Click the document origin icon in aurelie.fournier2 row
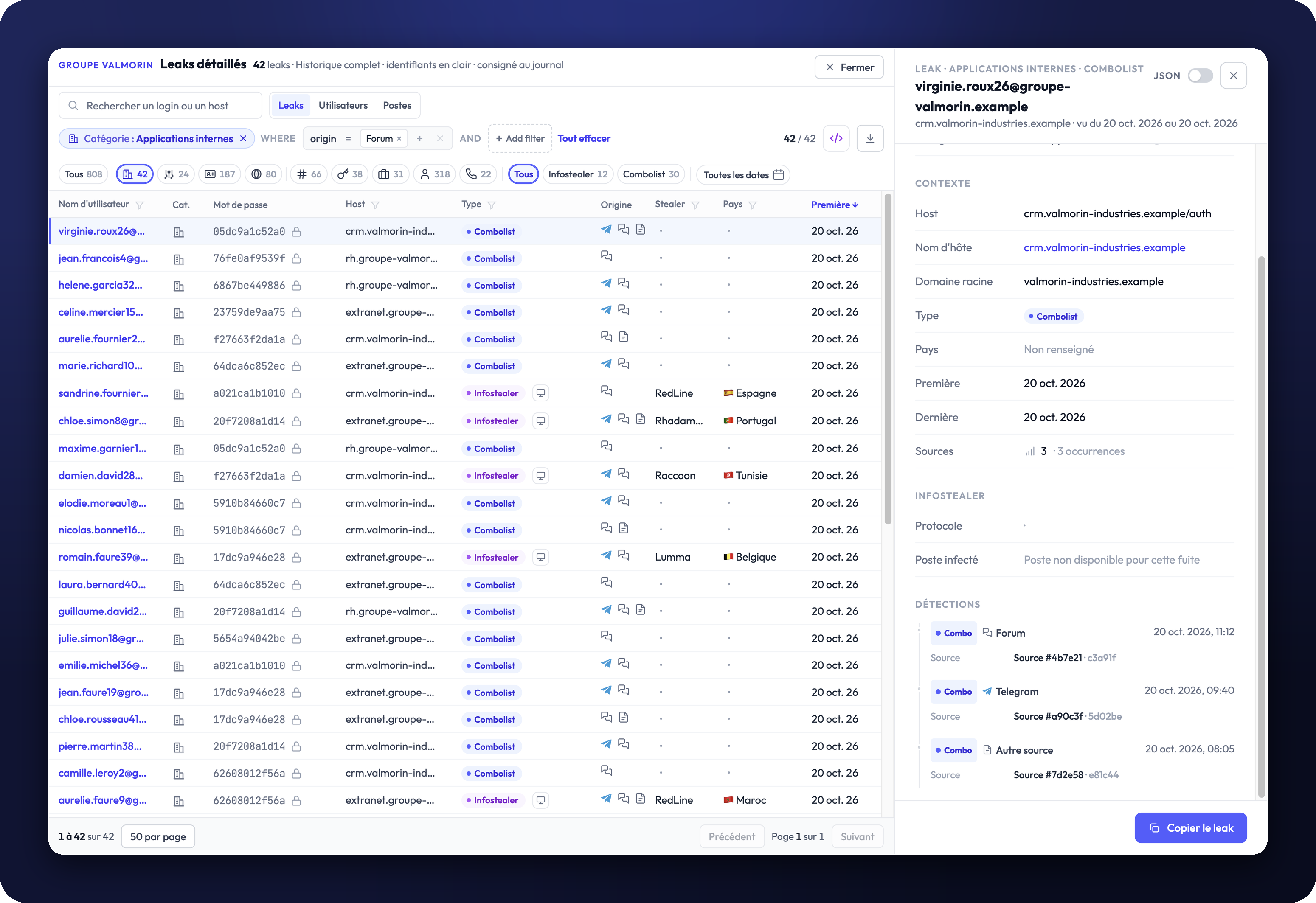This screenshot has height=903, width=1316. 624,337
